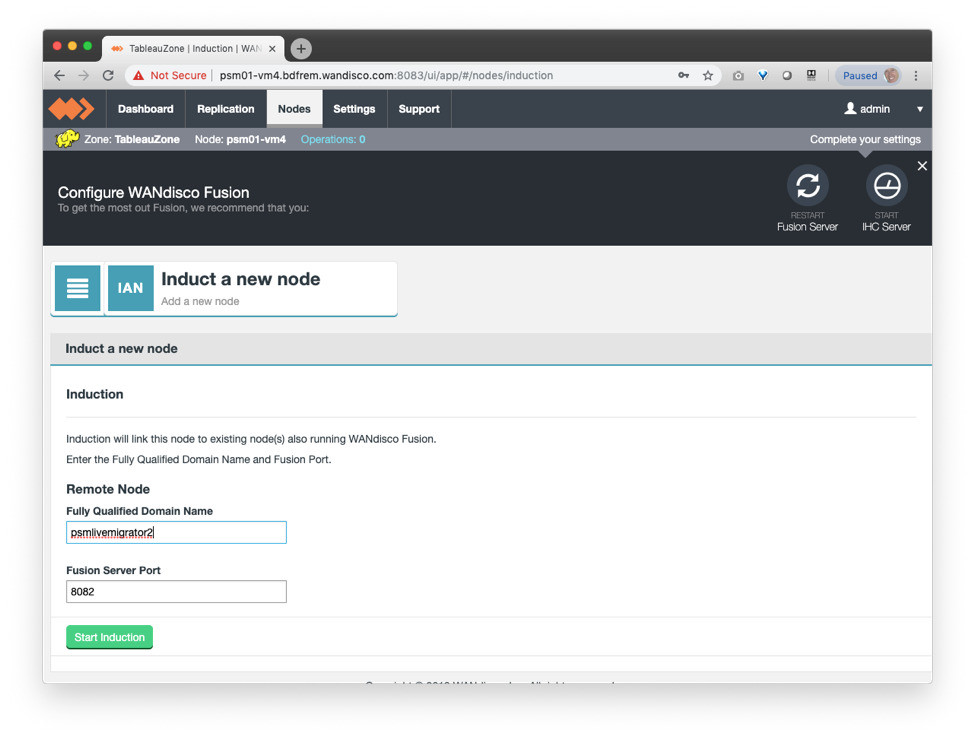This screenshot has width=974, height=739.
Task: Click Start IHC Server icon
Action: [886, 186]
